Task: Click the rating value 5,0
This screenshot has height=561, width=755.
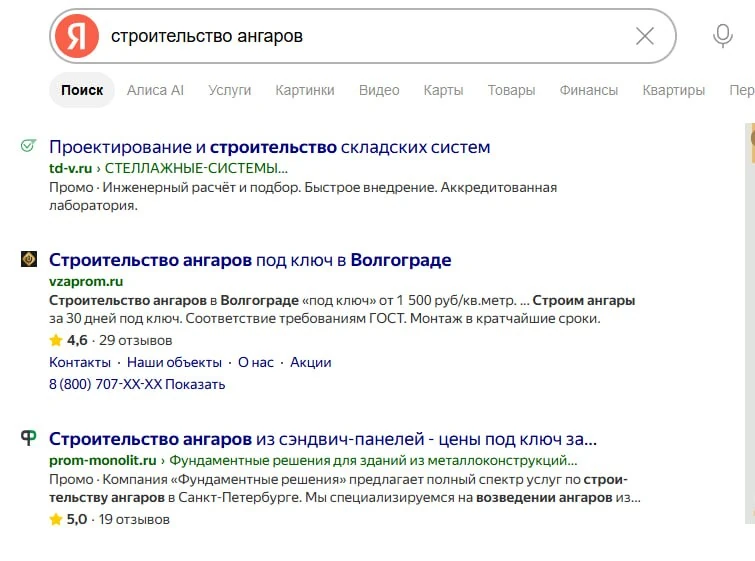Action: pos(77,519)
